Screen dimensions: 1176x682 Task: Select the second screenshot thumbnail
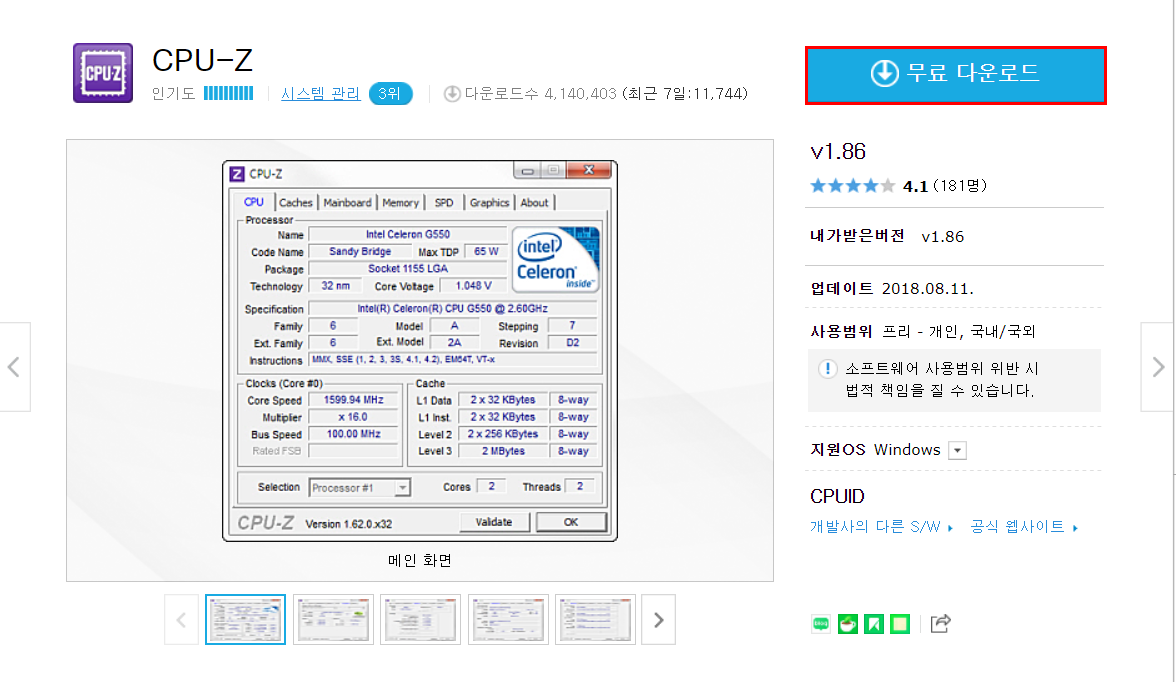[x=333, y=620]
